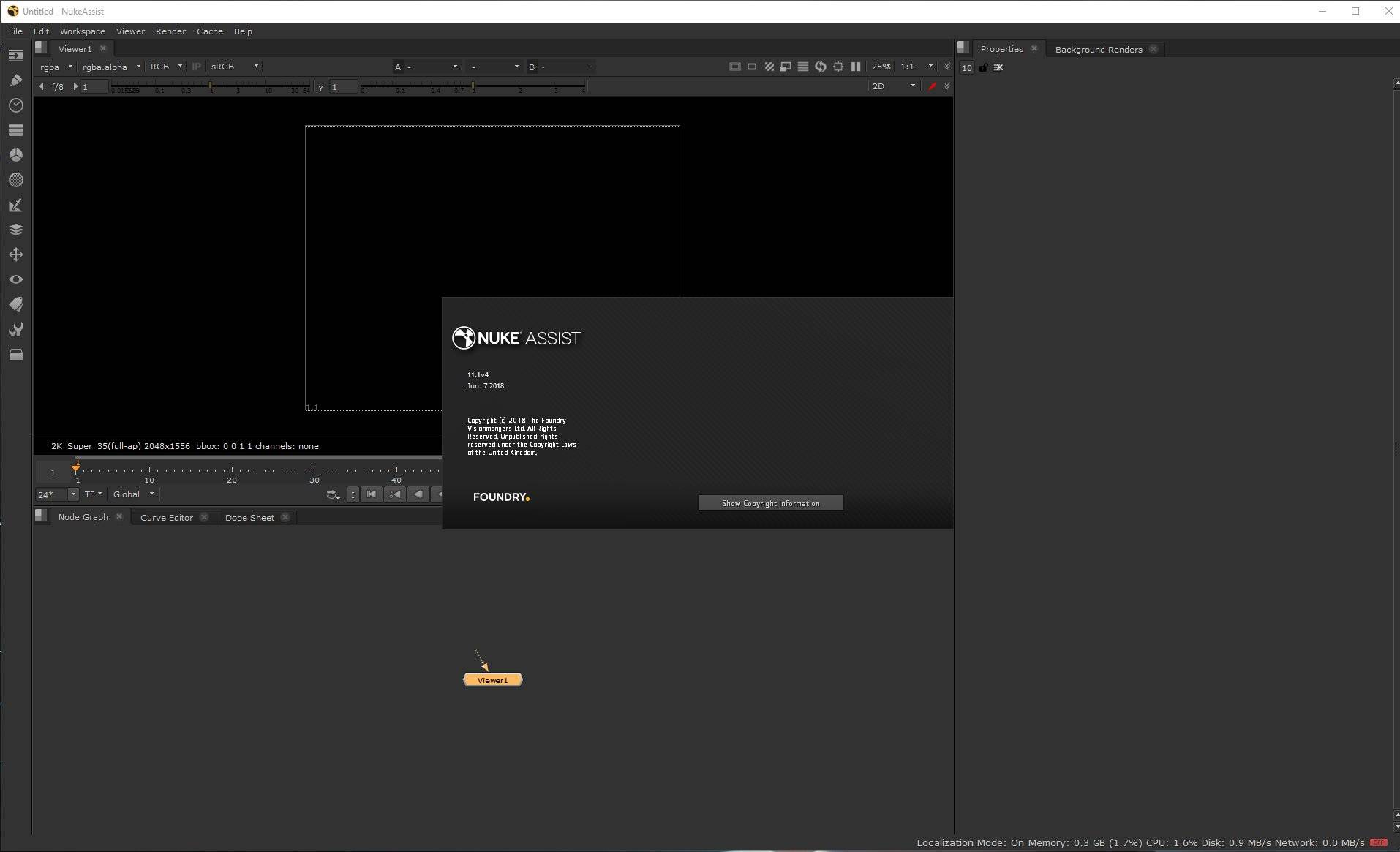Image resolution: width=1400 pixels, height=852 pixels.
Task: Open the Transform nodes arrows icon
Action: tap(16, 255)
